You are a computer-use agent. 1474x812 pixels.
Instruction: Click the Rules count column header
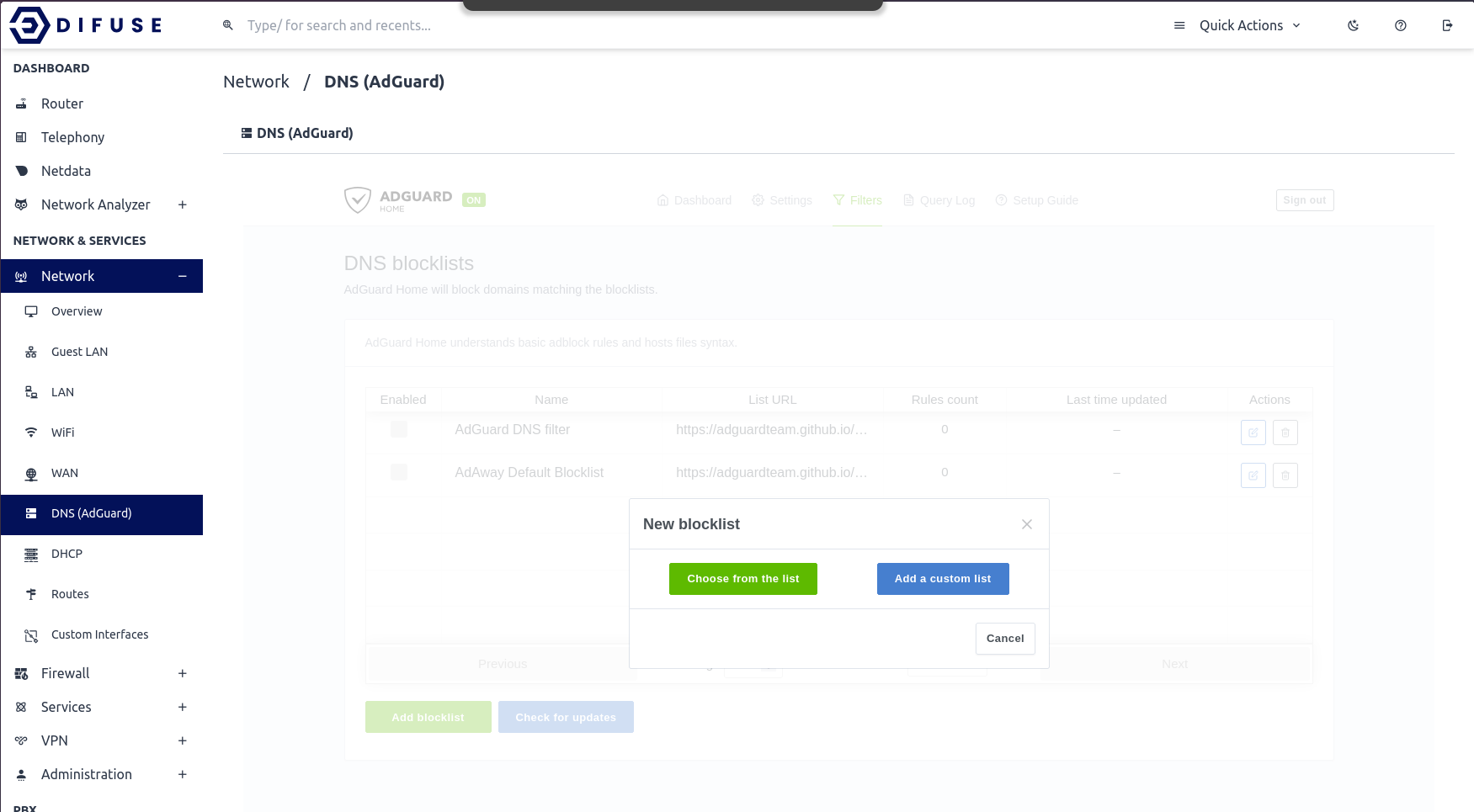pos(945,400)
